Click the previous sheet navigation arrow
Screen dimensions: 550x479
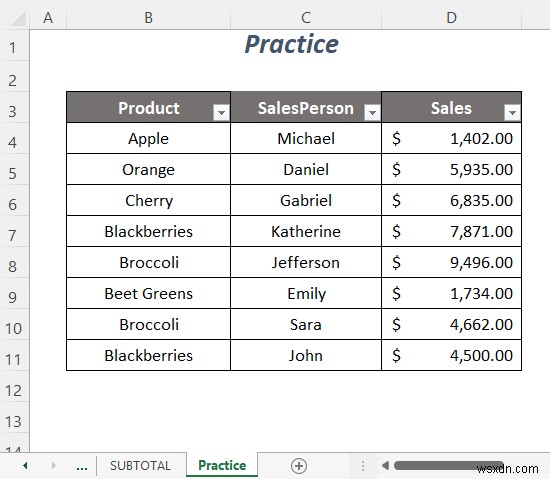pyautogui.click(x=25, y=465)
